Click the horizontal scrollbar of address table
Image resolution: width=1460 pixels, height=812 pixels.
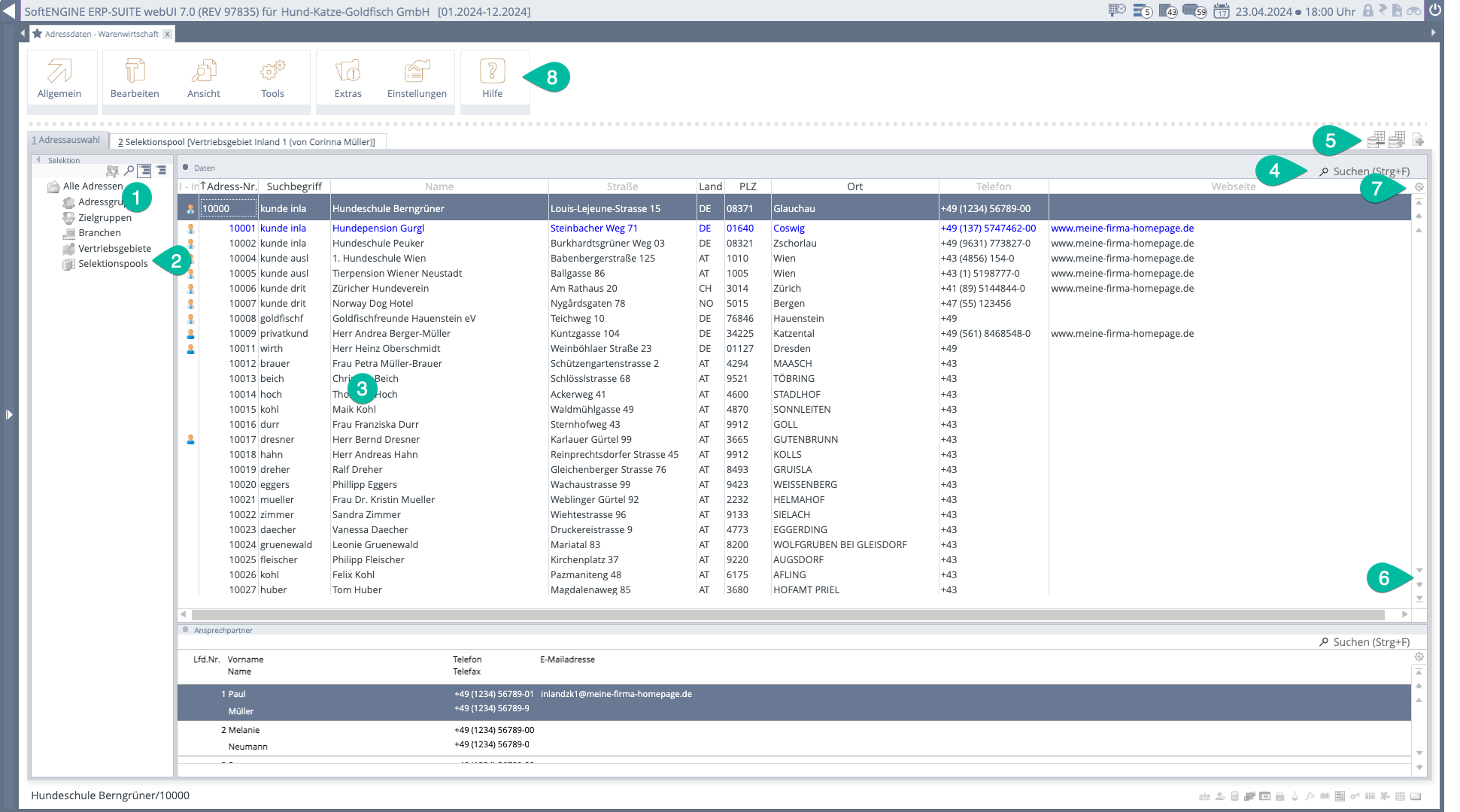[x=788, y=614]
